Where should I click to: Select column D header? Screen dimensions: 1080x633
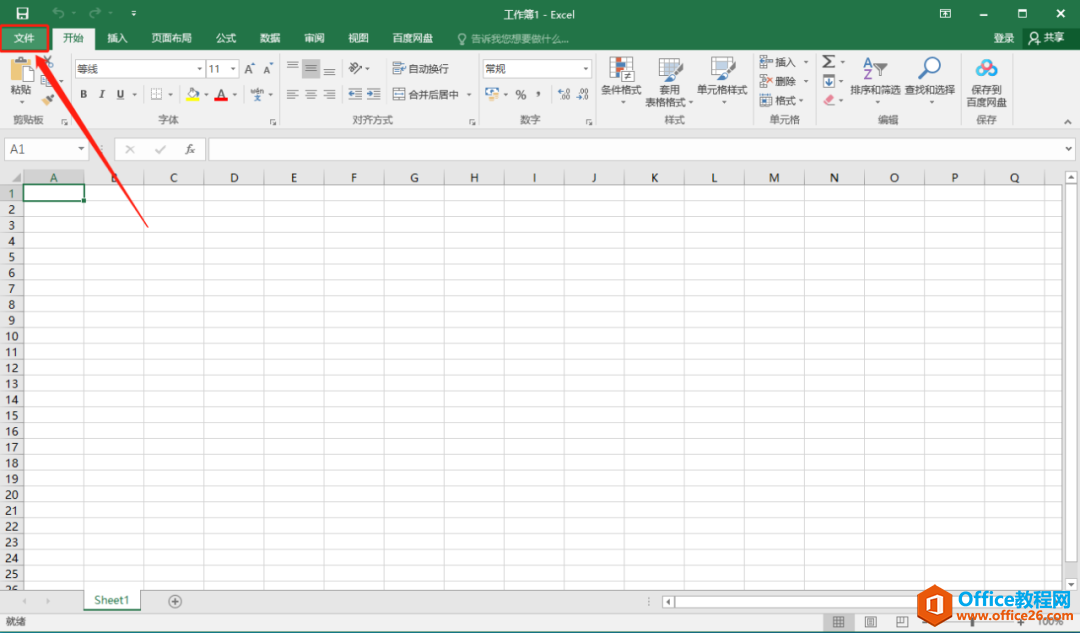tap(233, 178)
